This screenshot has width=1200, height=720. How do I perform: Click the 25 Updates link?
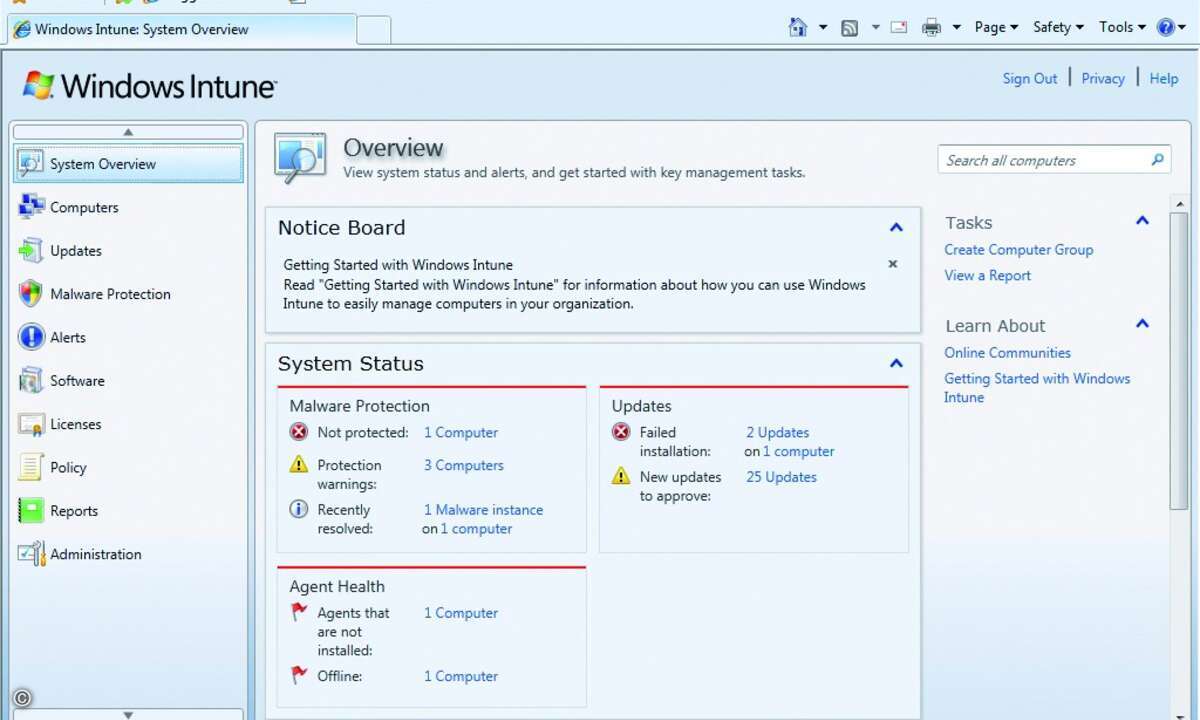coord(782,478)
